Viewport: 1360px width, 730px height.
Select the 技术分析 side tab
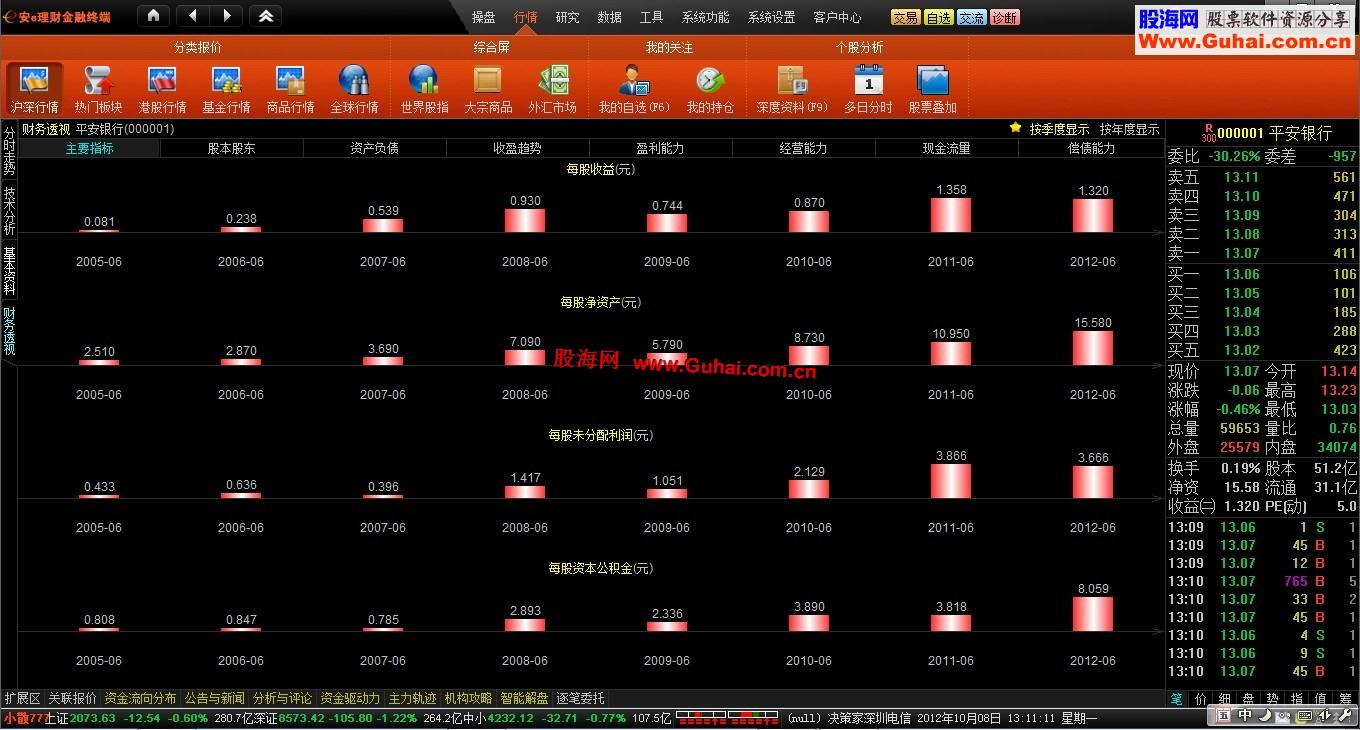coord(9,210)
